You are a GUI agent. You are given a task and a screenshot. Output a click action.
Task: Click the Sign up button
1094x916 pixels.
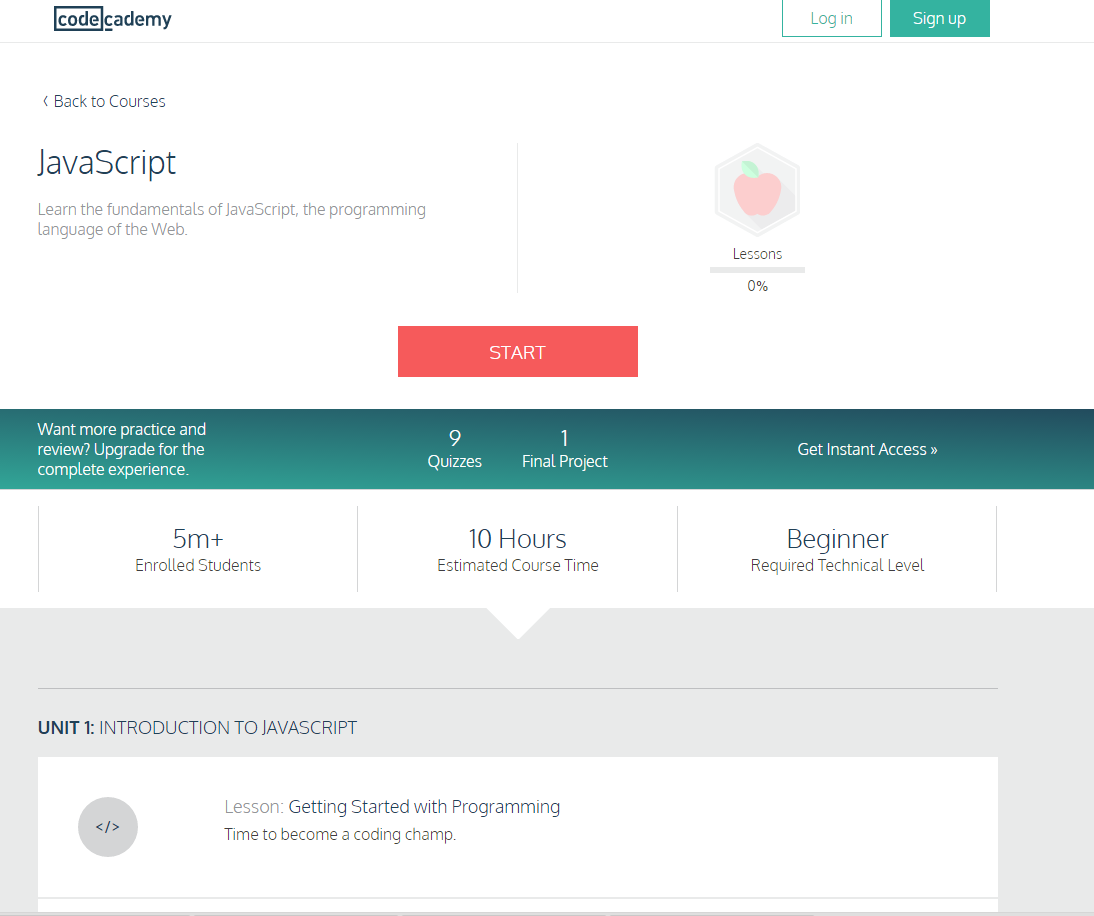(x=939, y=18)
